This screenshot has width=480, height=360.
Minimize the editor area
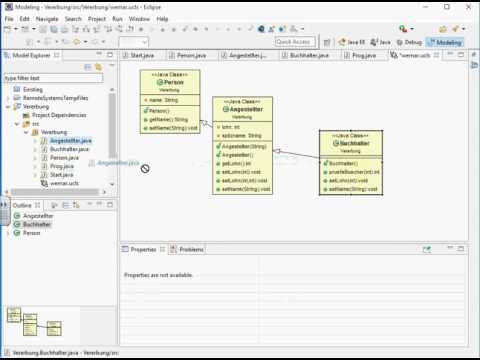click(x=450, y=54)
